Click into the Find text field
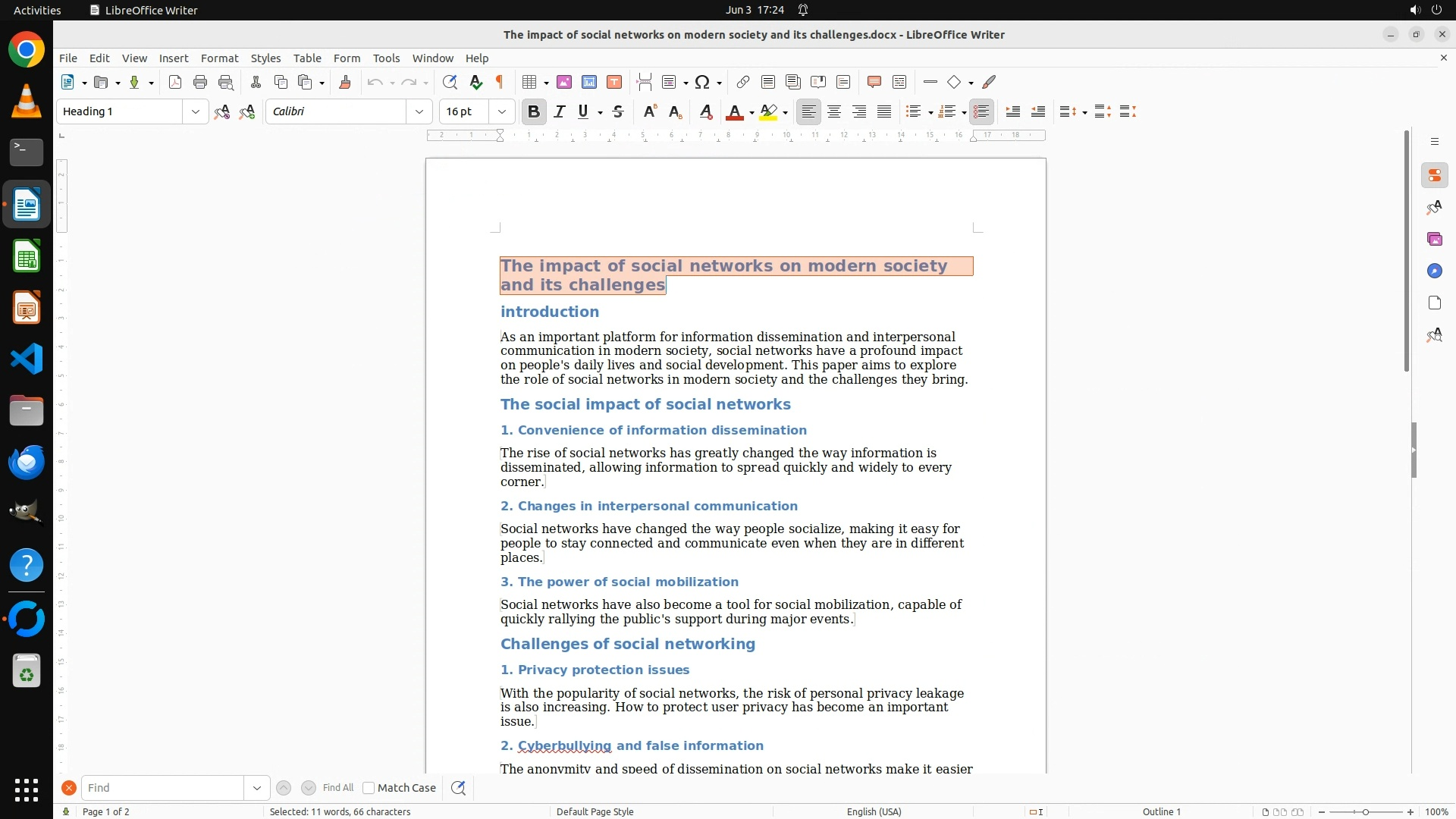Viewport: 1456px width, 819px height. coord(163,788)
